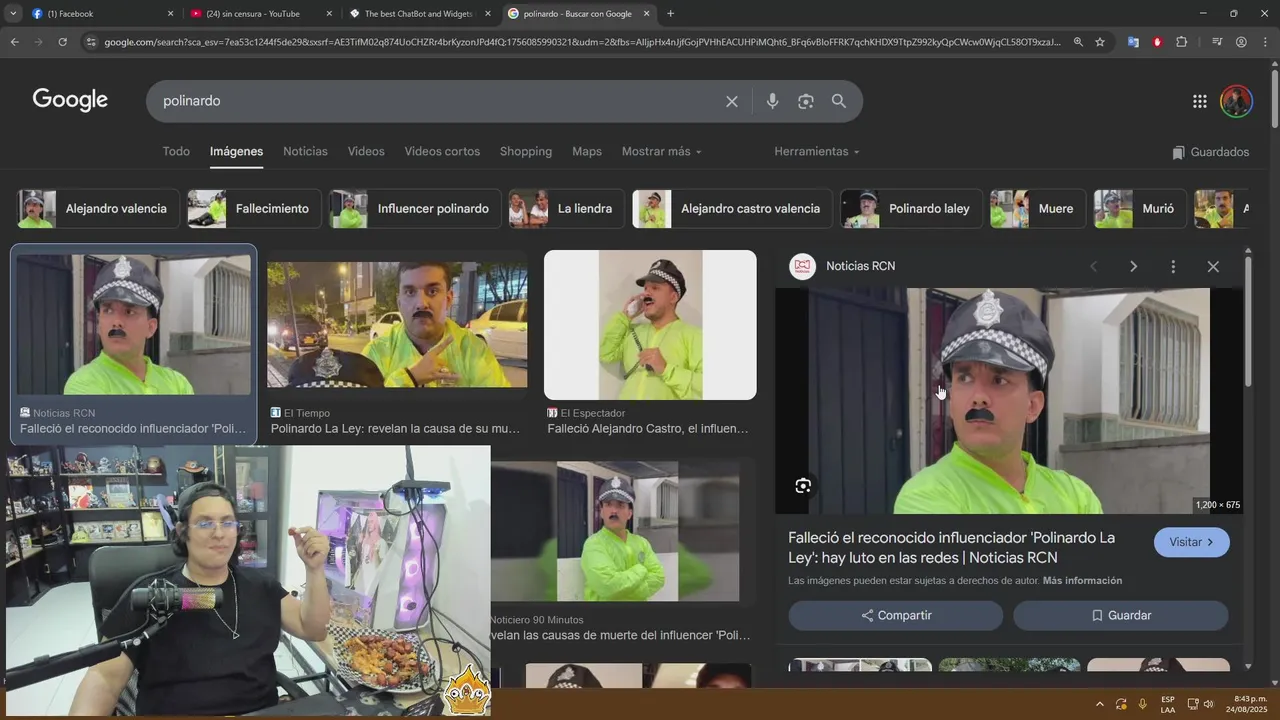Open the Chrome profile icon

click(x=1241, y=42)
